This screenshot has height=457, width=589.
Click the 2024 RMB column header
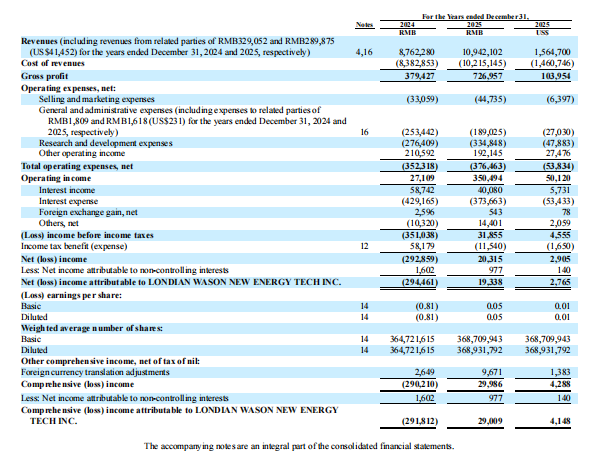[407, 29]
